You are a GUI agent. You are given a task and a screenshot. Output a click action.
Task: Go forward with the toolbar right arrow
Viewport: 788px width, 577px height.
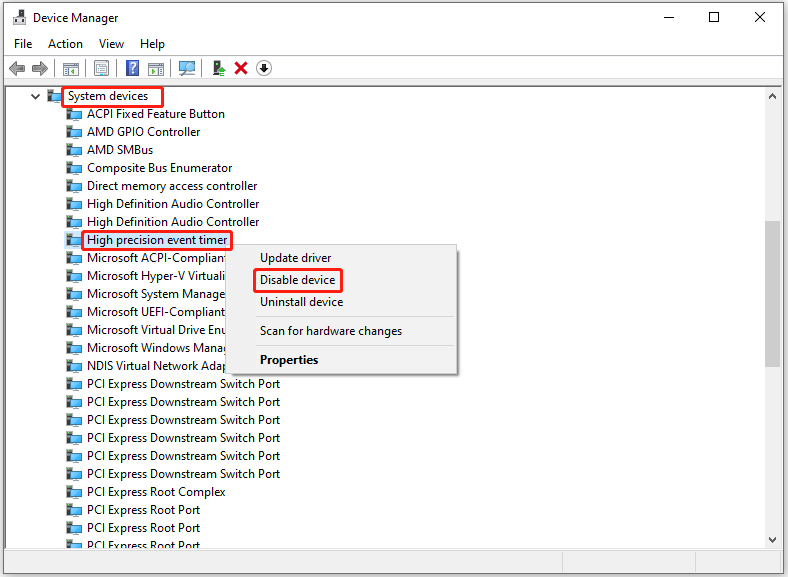(40, 68)
